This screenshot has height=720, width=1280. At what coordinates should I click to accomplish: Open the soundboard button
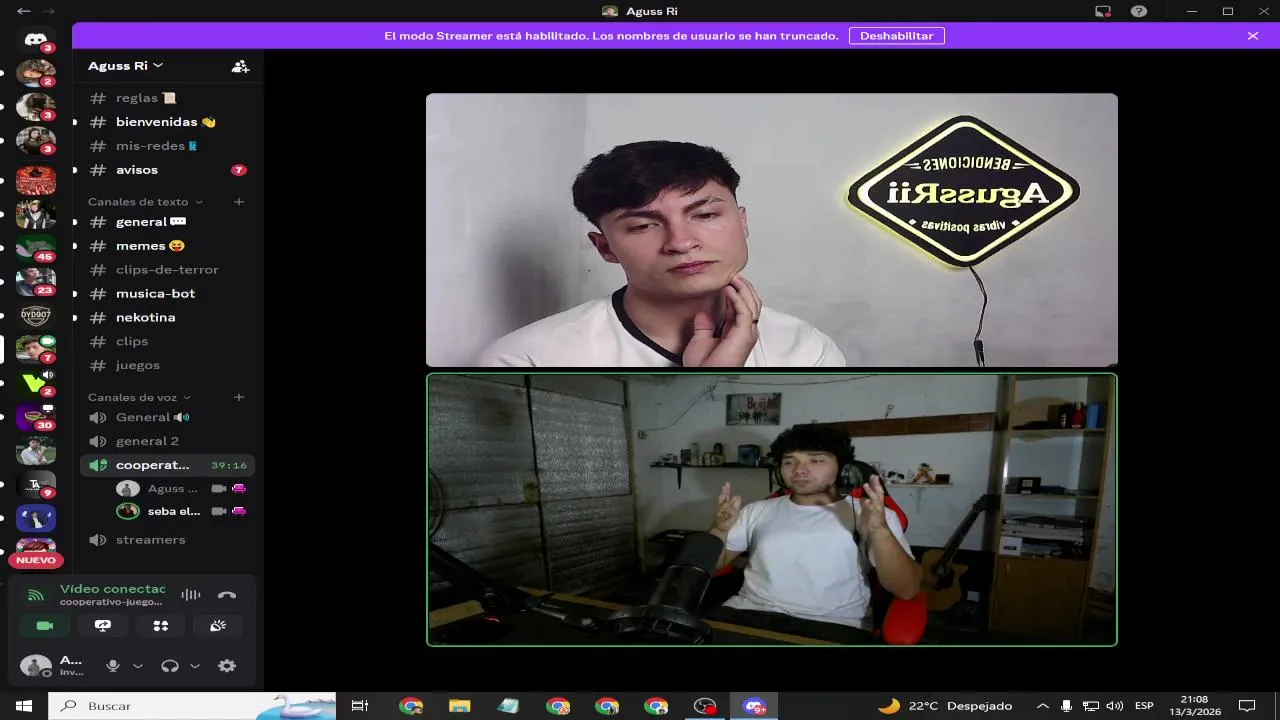(x=218, y=626)
